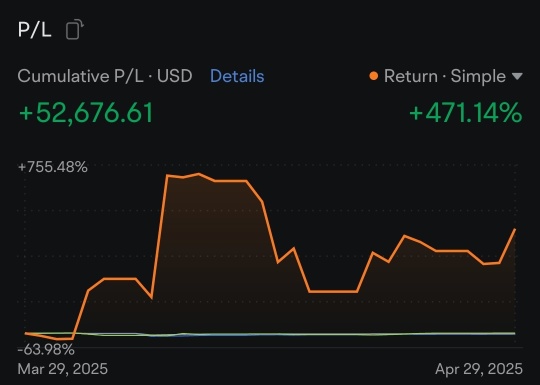Open the Details link
The height and width of the screenshot is (385, 540).
click(x=237, y=76)
